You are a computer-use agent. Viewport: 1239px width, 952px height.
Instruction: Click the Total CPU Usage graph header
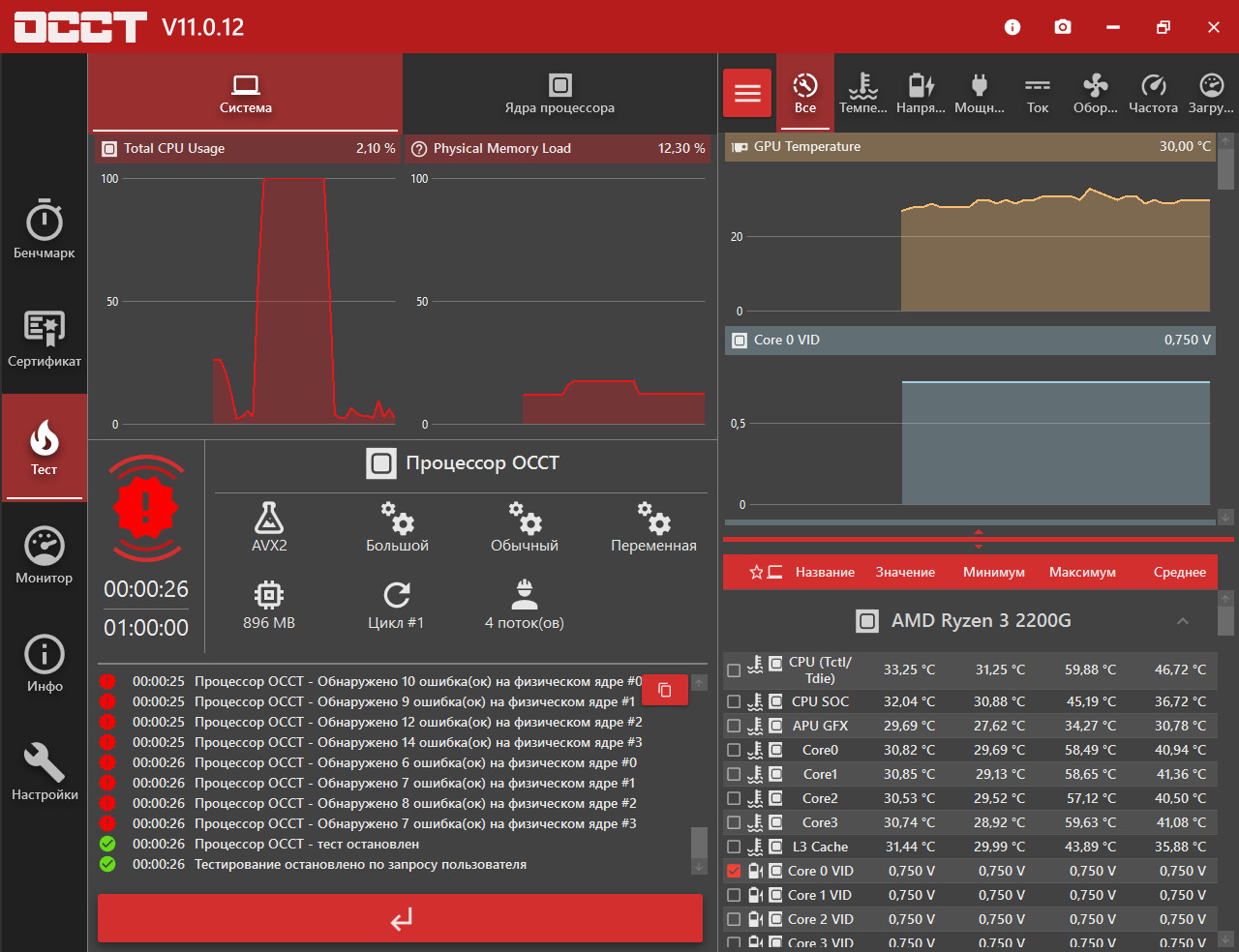[x=247, y=148]
